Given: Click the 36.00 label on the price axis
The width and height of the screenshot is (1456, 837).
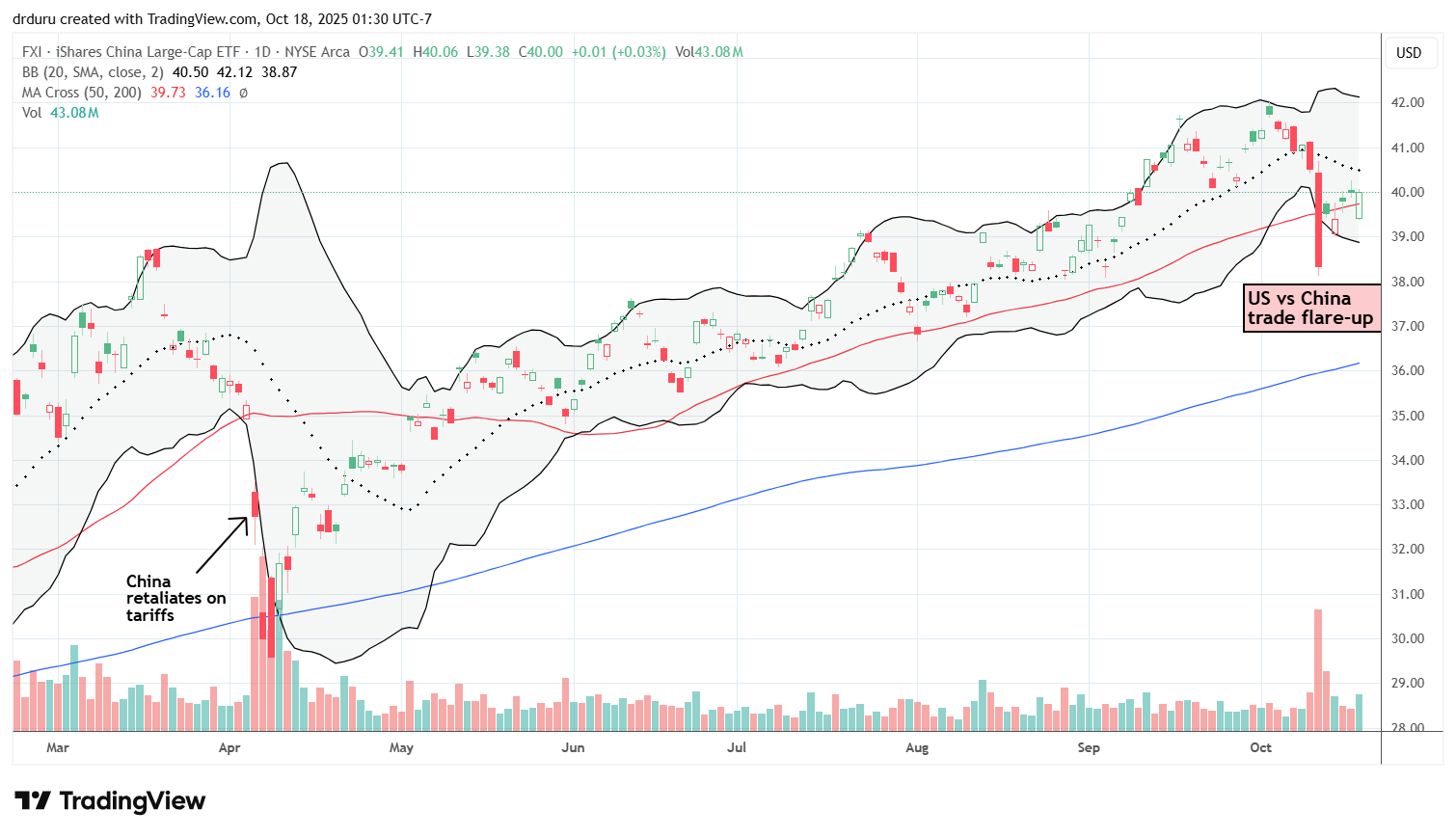Looking at the screenshot, I should pos(1408,371).
